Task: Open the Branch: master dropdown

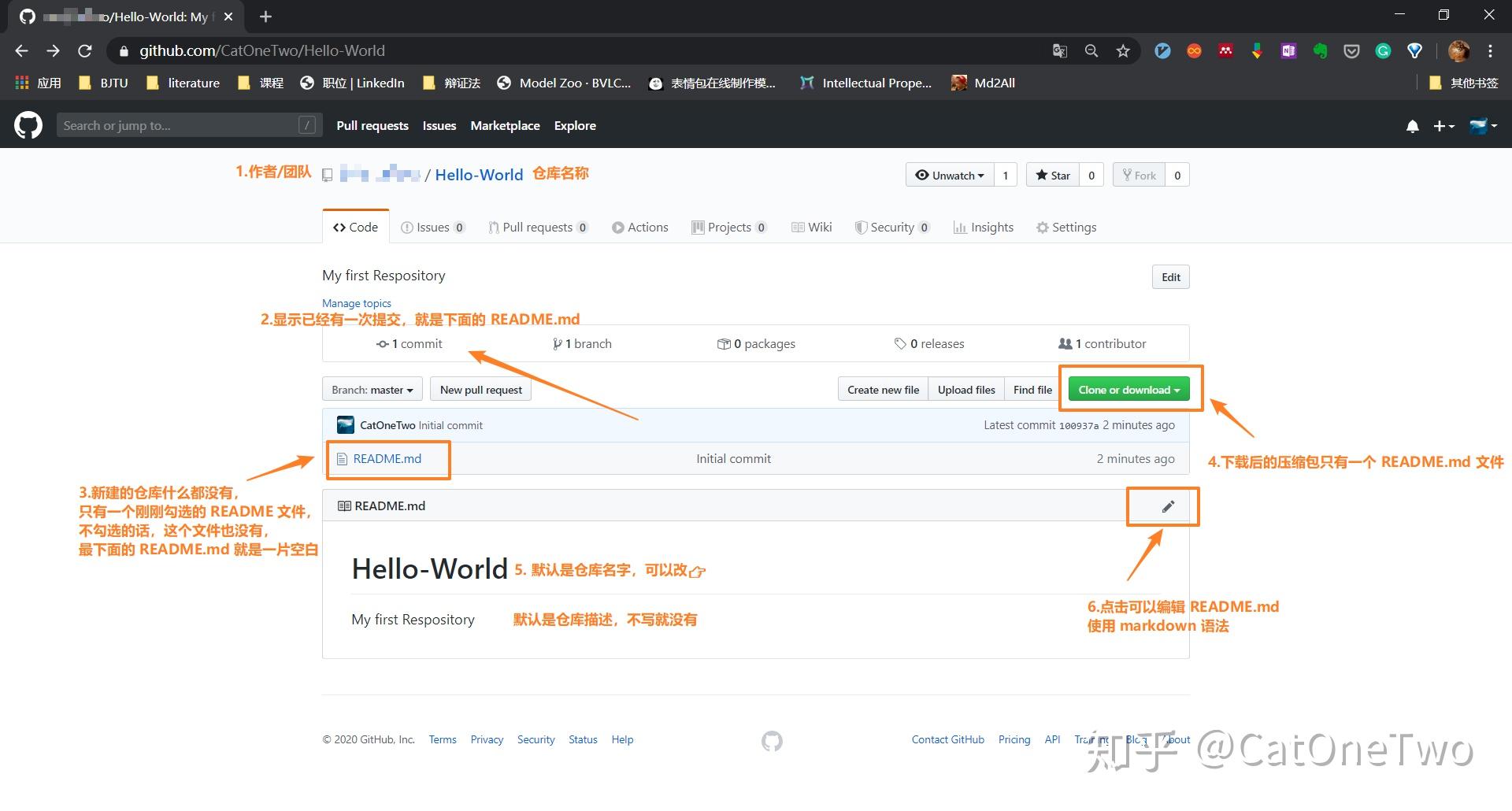Action: coord(371,389)
